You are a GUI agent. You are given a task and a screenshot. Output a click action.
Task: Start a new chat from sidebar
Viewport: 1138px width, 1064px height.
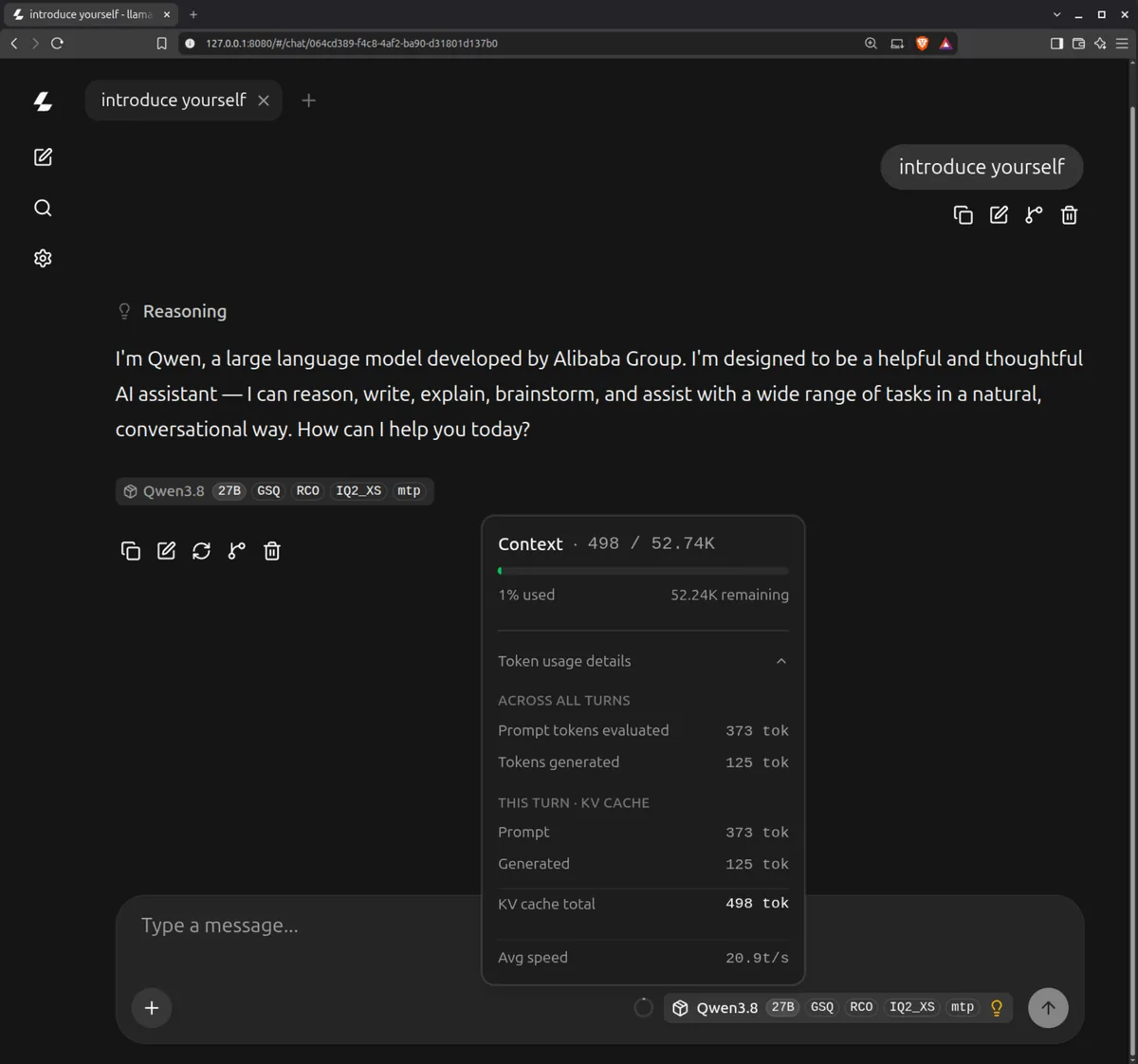43,157
